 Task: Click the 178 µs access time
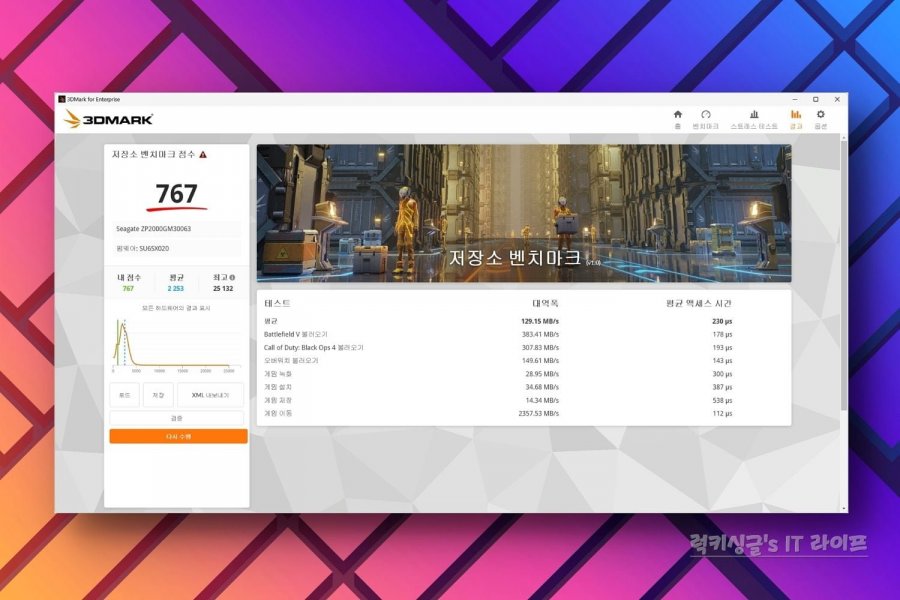tap(722, 334)
